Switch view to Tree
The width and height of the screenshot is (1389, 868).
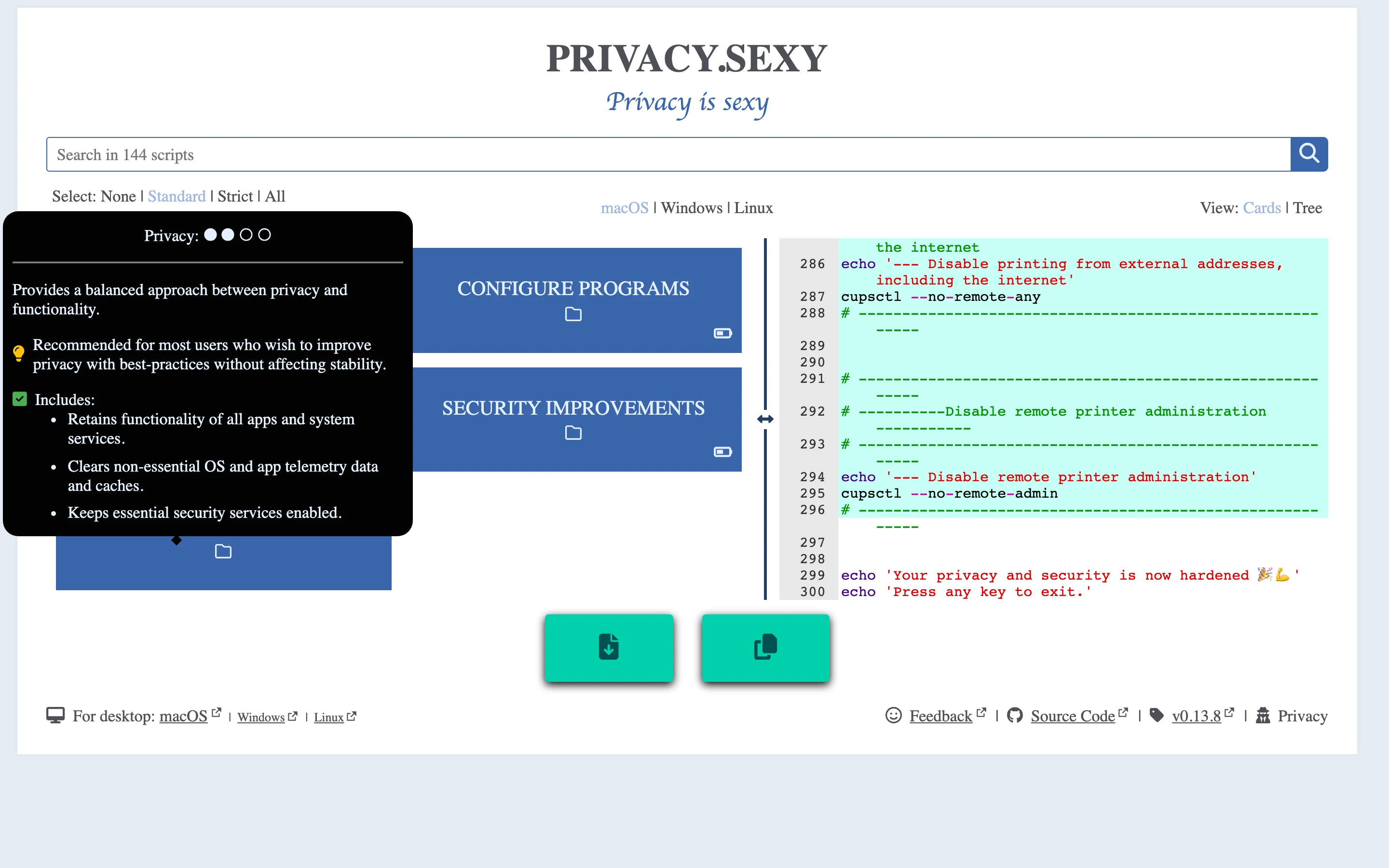click(1307, 208)
